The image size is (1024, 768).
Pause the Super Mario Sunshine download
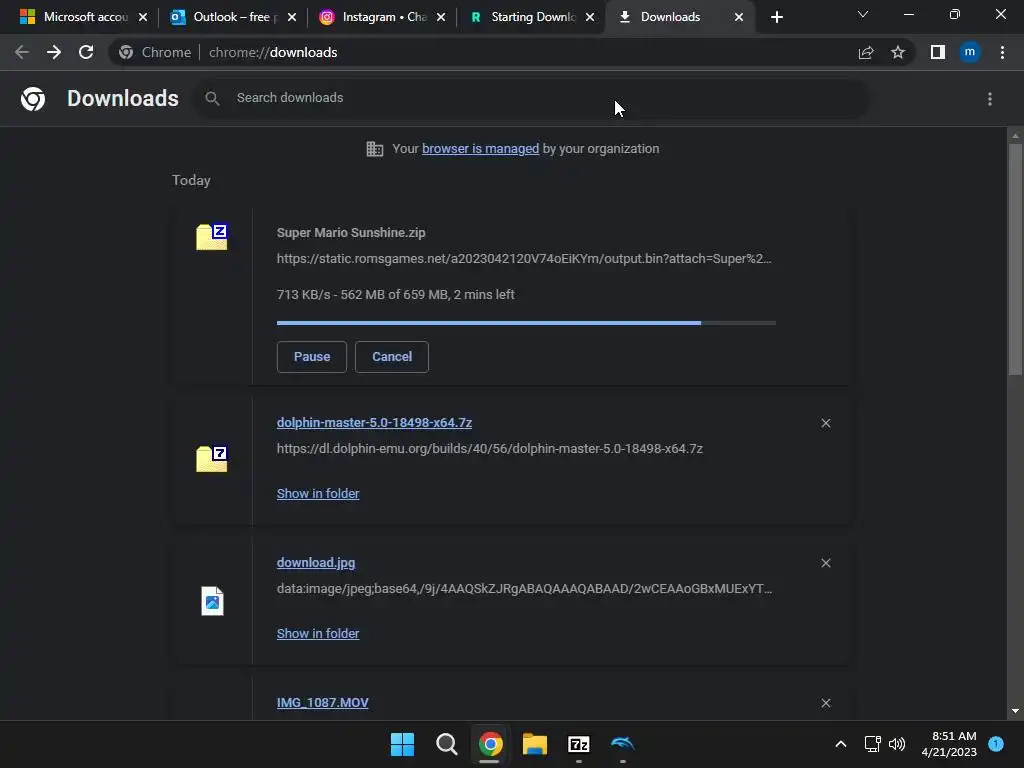pyautogui.click(x=312, y=357)
